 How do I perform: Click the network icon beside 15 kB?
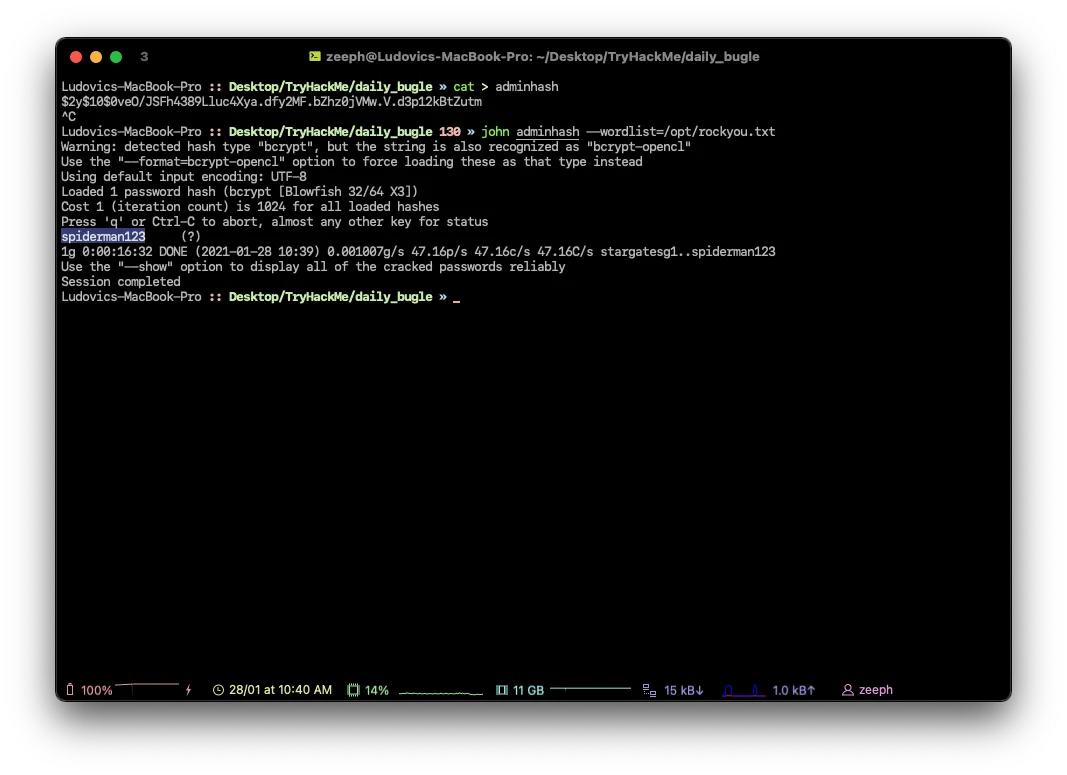pyautogui.click(x=649, y=690)
